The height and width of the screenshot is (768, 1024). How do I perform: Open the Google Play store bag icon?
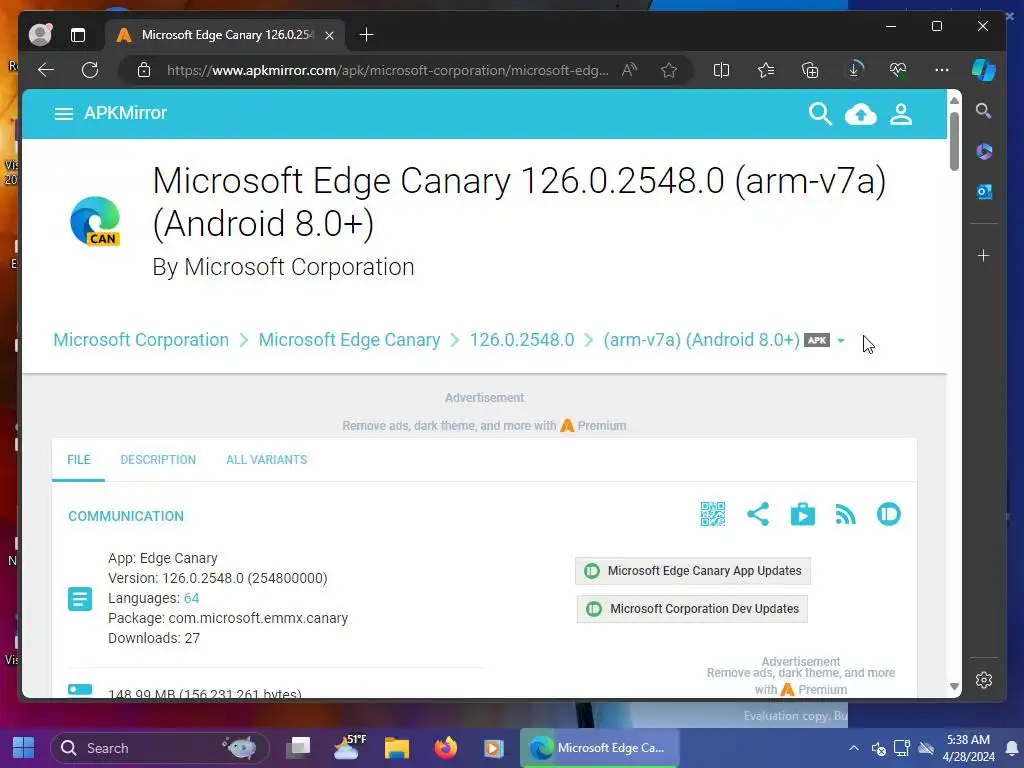(803, 514)
